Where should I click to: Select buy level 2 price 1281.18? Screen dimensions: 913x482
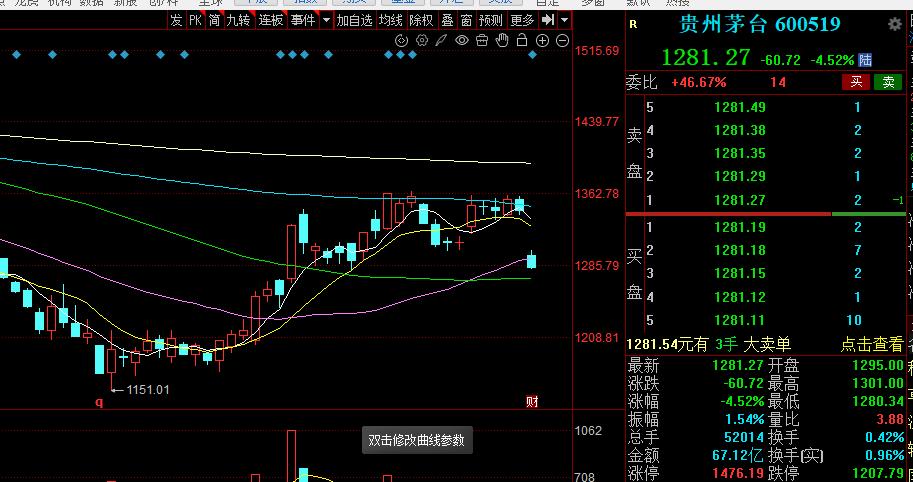740,250
